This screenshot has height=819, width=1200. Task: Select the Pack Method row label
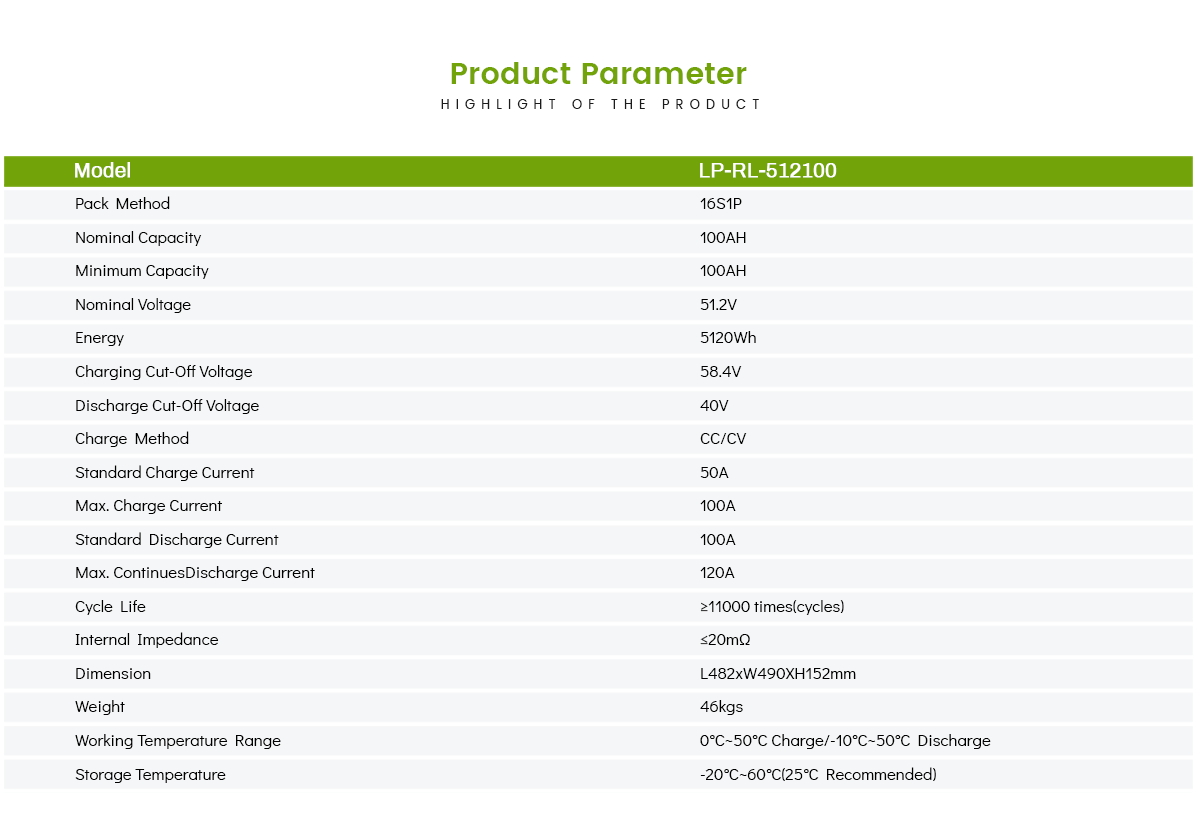[122, 204]
